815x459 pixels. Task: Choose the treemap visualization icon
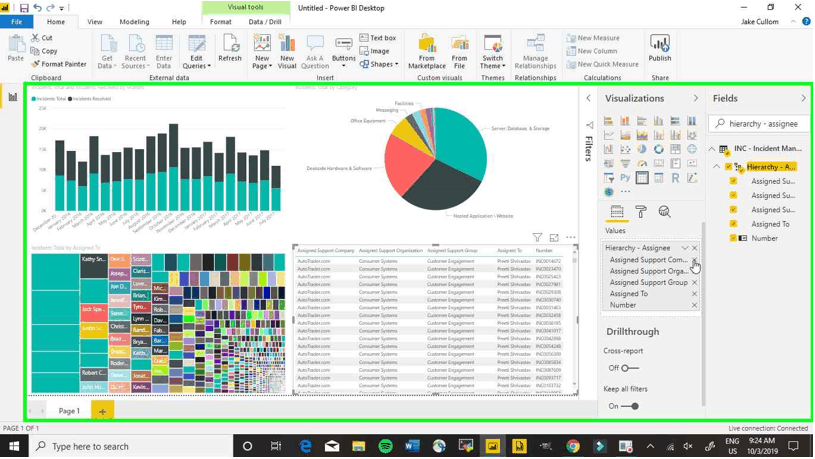point(675,149)
